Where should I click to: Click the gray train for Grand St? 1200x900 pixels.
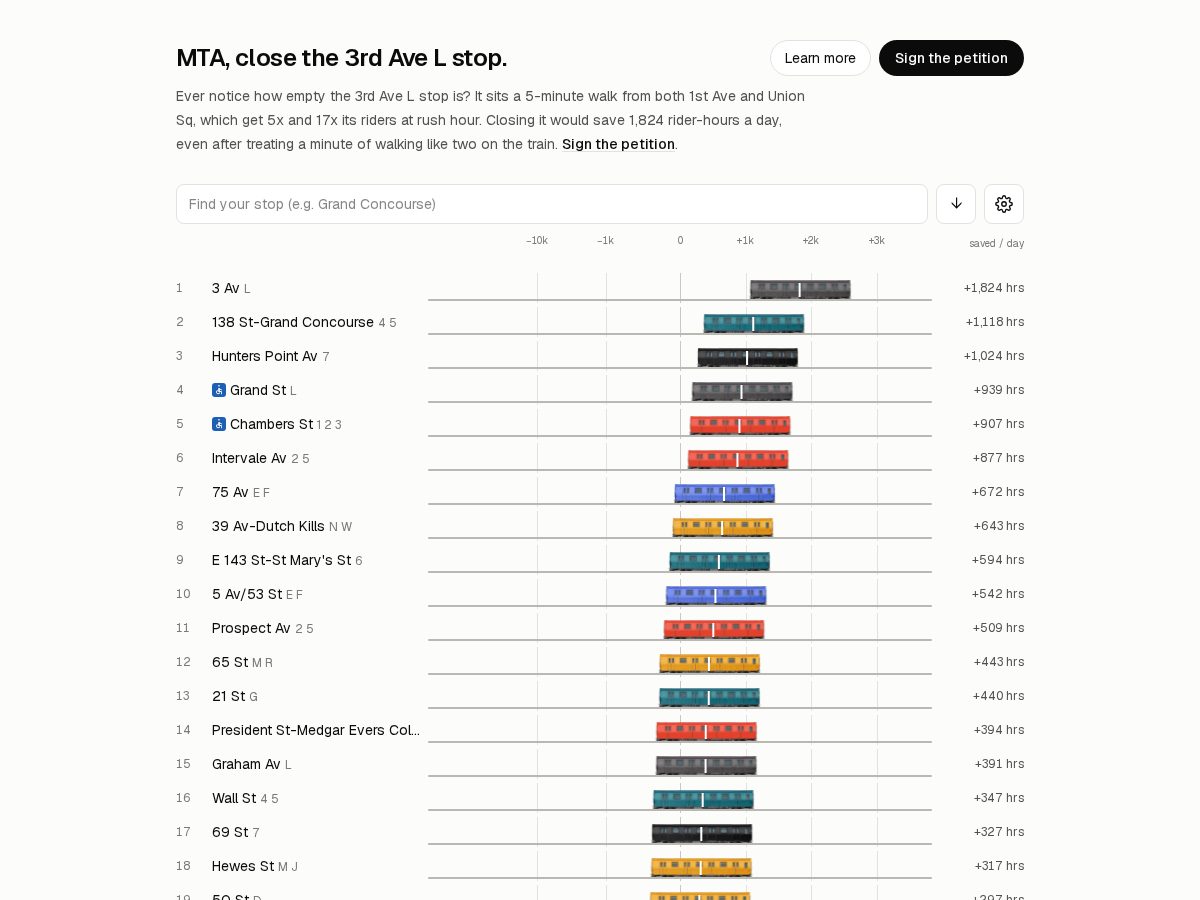point(742,392)
